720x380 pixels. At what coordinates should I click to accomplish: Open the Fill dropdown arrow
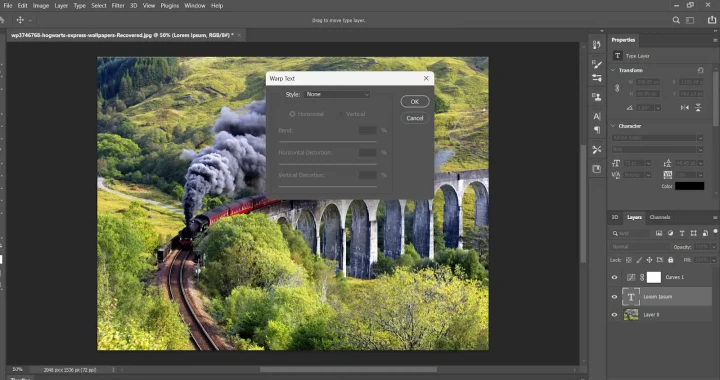[x=714, y=260]
